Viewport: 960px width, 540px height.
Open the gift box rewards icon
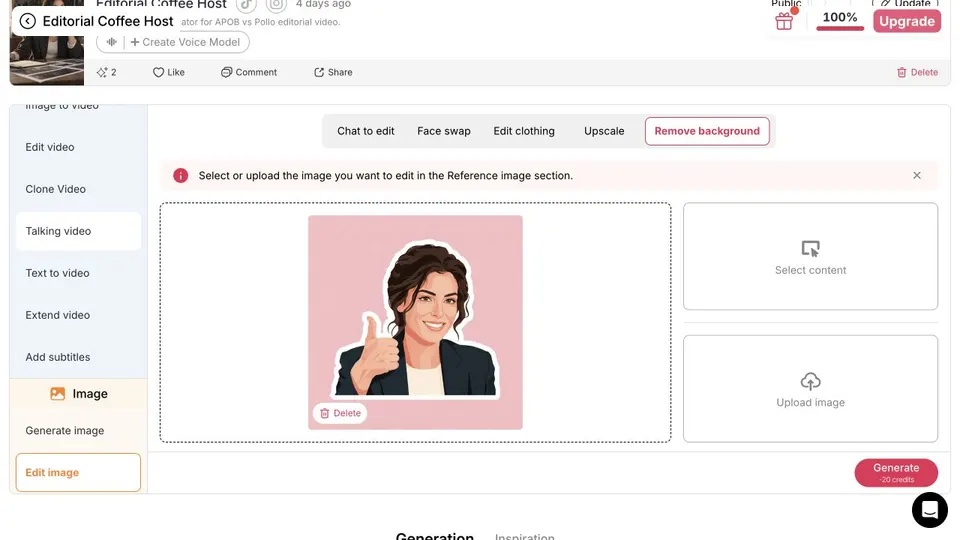784,21
